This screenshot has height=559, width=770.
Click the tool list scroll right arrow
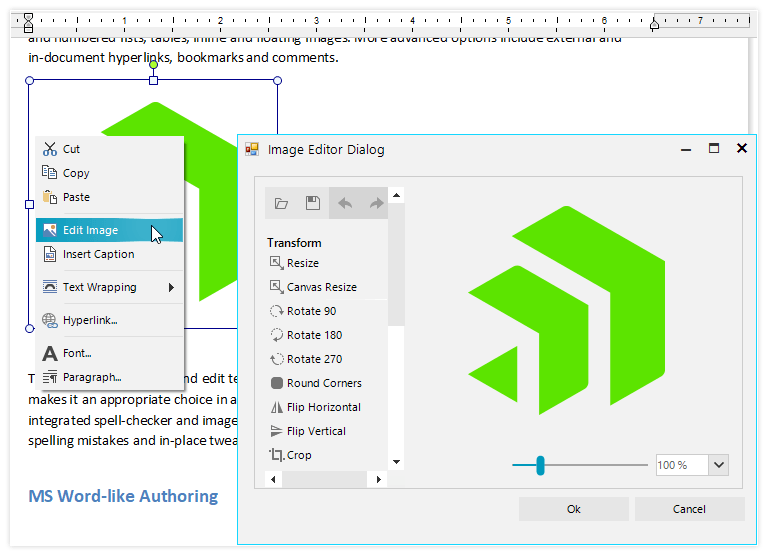pos(379,479)
